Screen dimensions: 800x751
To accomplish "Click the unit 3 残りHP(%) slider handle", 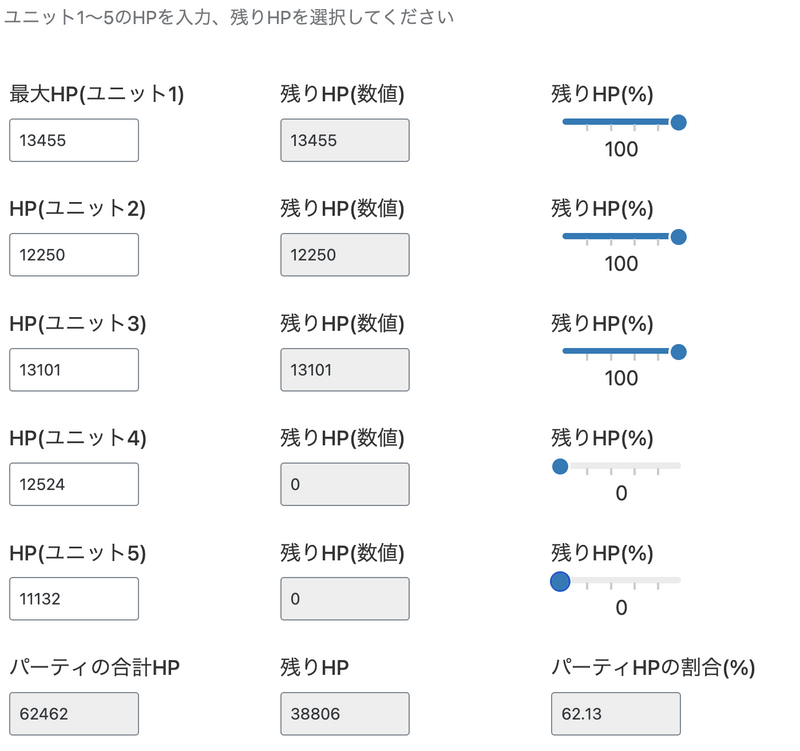I will click(679, 351).
